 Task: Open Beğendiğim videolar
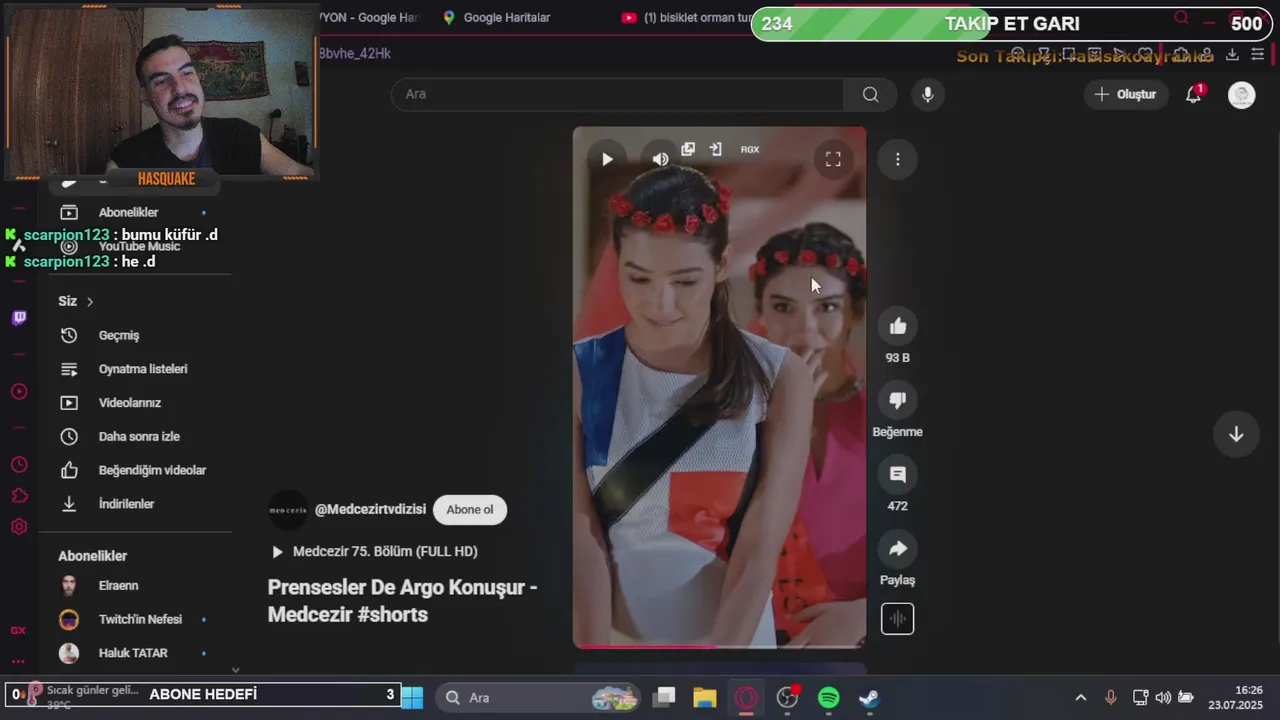pyautogui.click(x=152, y=470)
